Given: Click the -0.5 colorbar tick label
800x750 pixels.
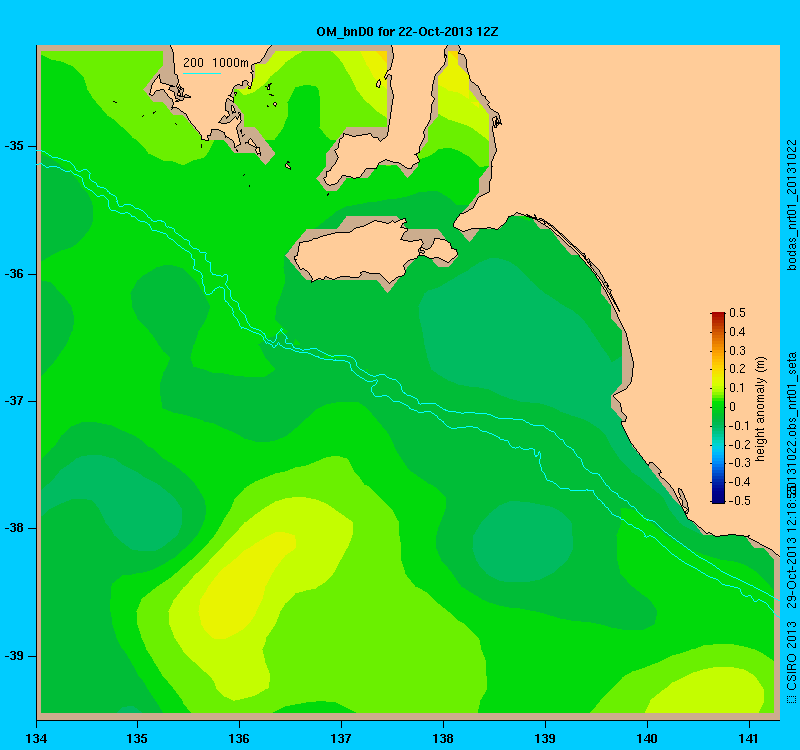Looking at the screenshot, I should [x=738, y=501].
